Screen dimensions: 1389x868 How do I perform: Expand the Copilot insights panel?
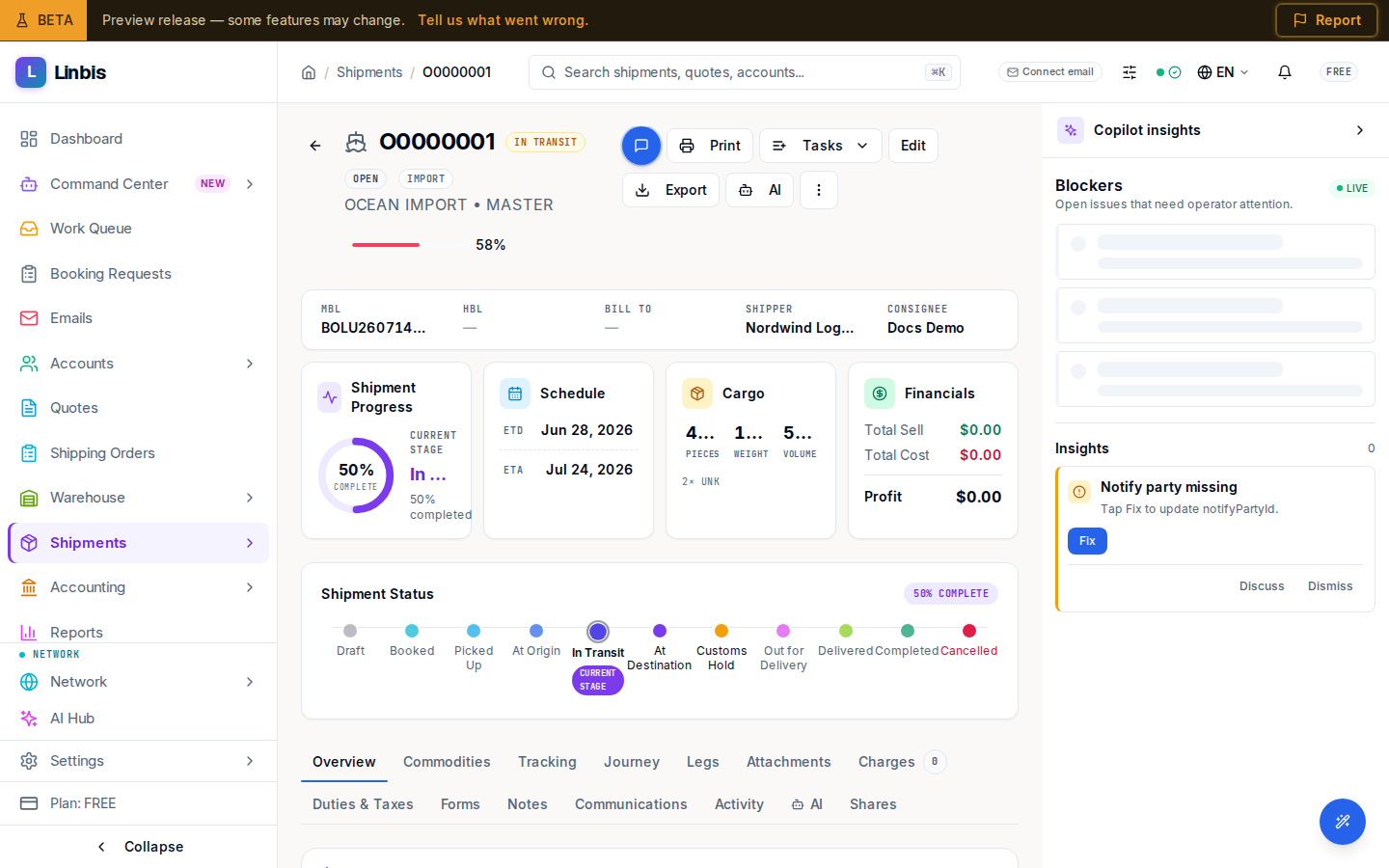click(1360, 130)
